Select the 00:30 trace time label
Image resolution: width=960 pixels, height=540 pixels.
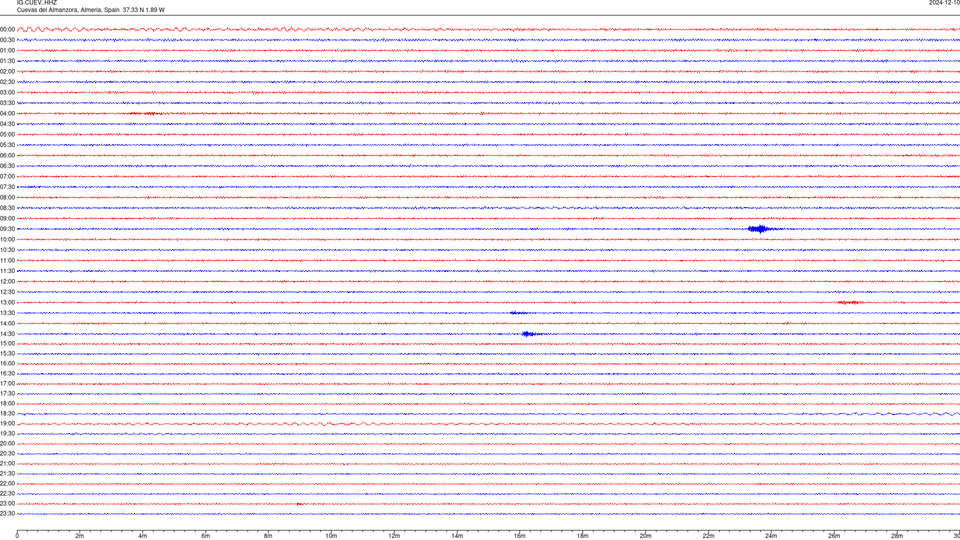pos(7,40)
